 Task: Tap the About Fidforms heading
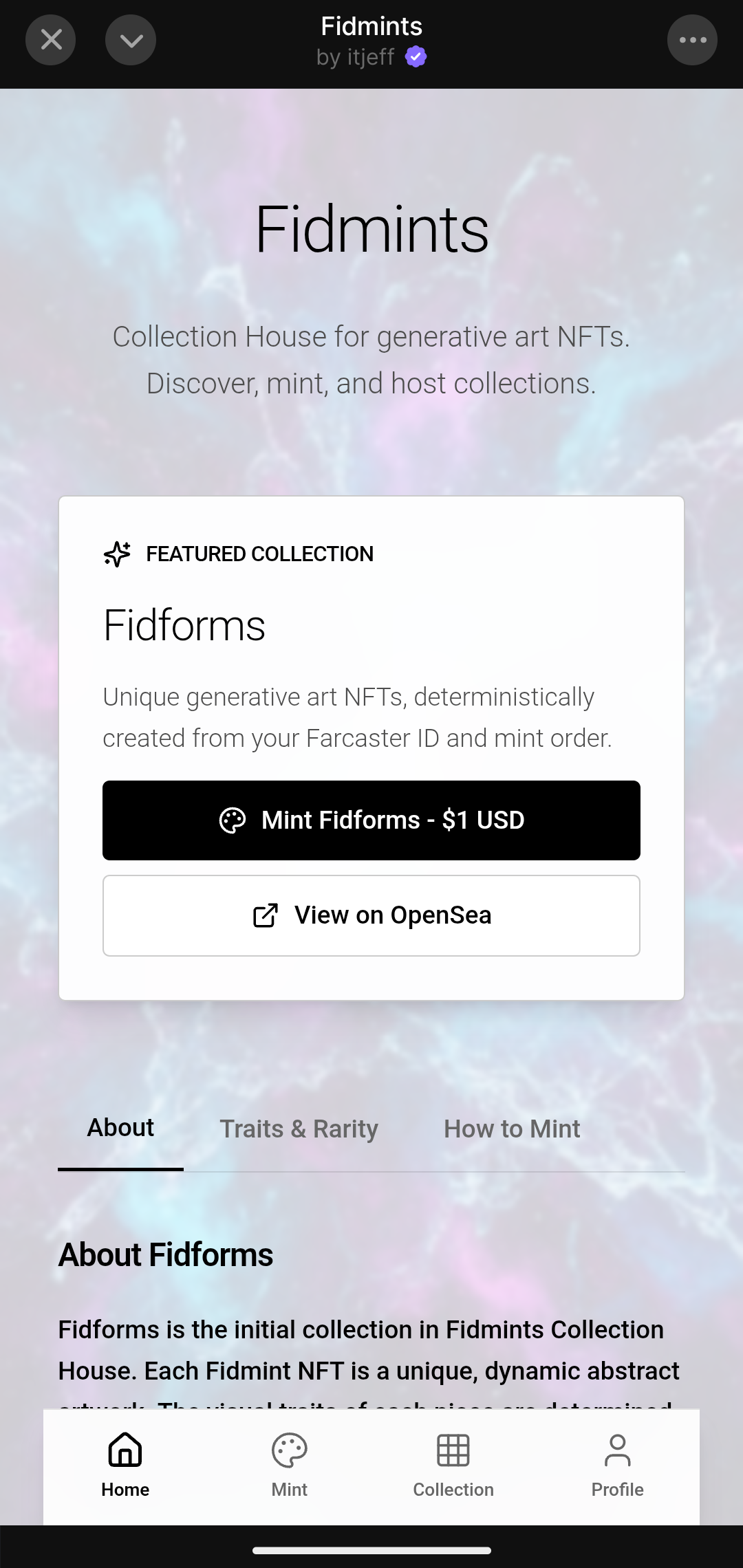165,1254
